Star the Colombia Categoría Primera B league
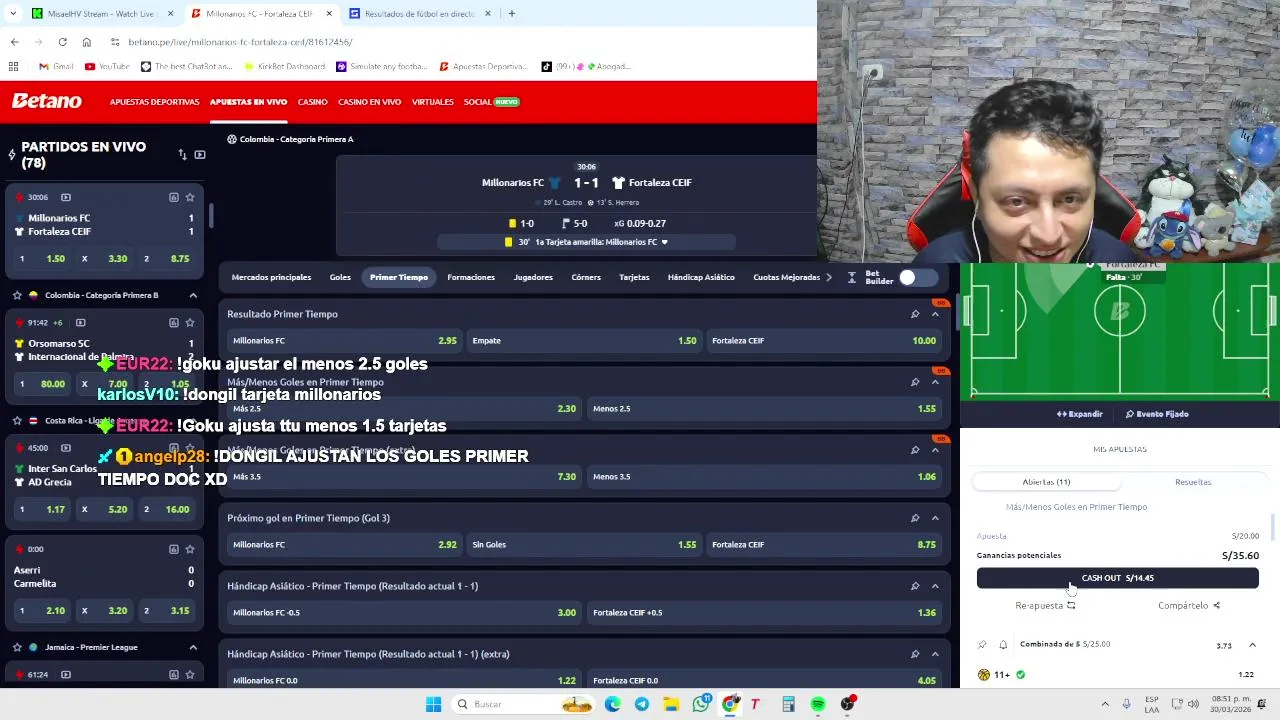This screenshot has height=720, width=1280. 17,295
